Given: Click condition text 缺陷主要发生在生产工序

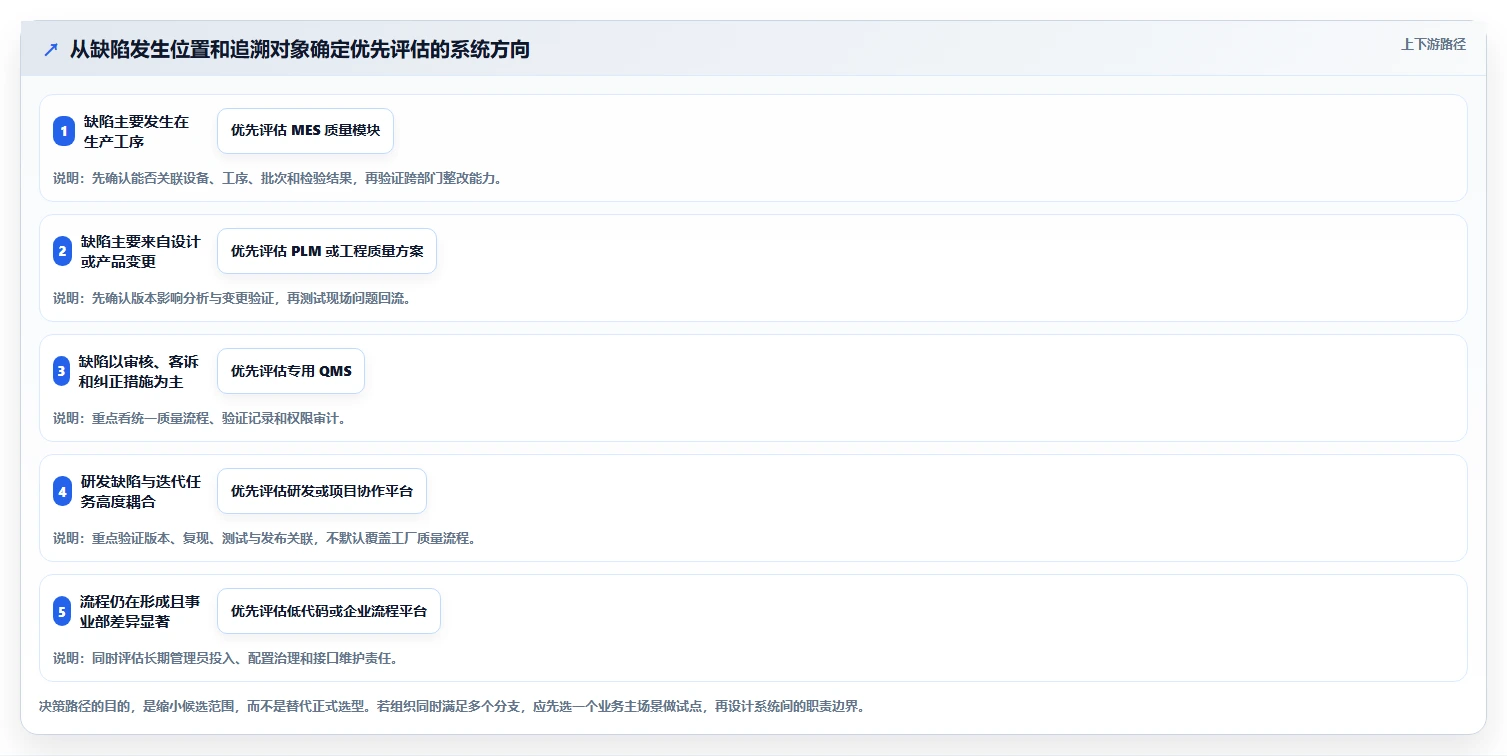Looking at the screenshot, I should [136, 131].
